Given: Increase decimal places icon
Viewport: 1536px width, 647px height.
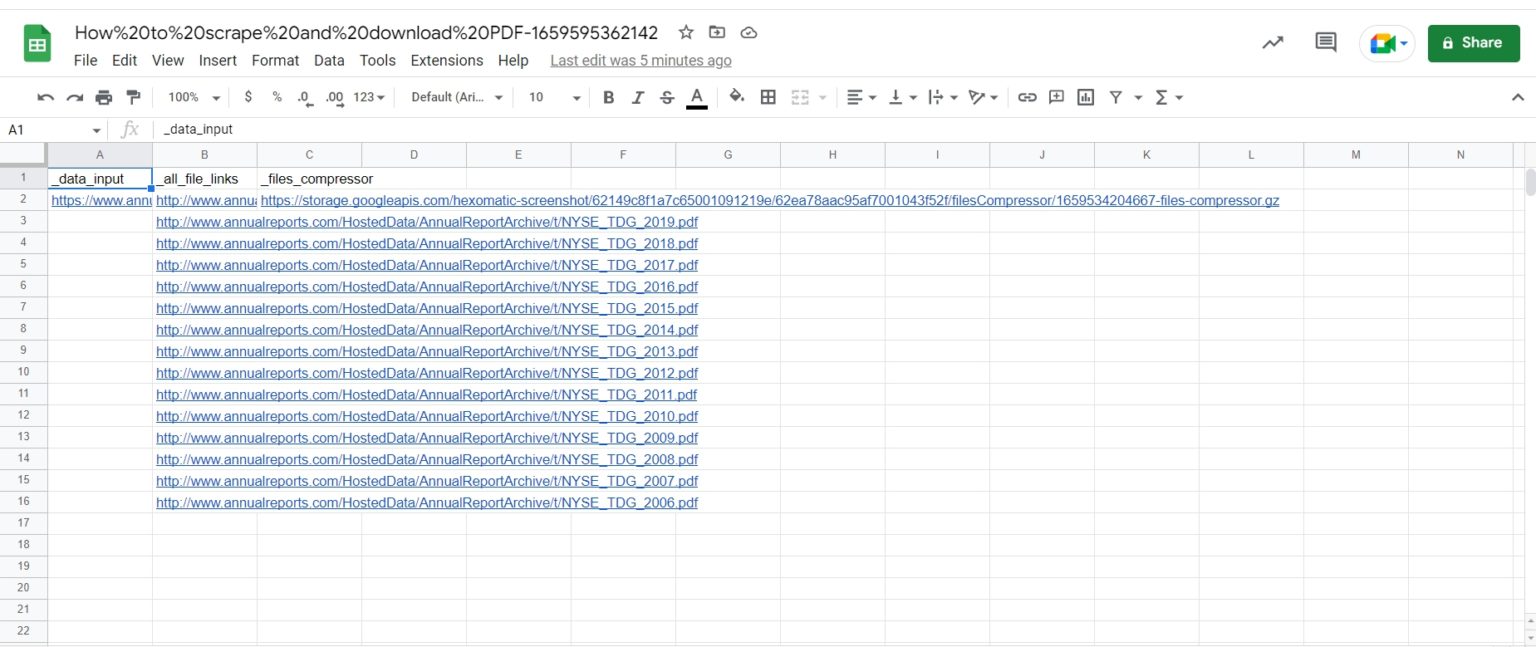Looking at the screenshot, I should click(x=335, y=97).
